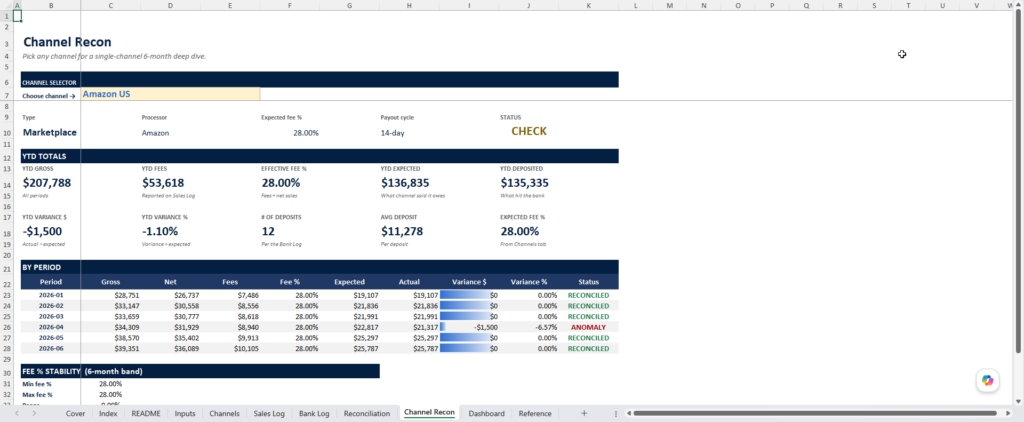
Task: Open sheet tab options dots
Action: [x=616, y=414]
